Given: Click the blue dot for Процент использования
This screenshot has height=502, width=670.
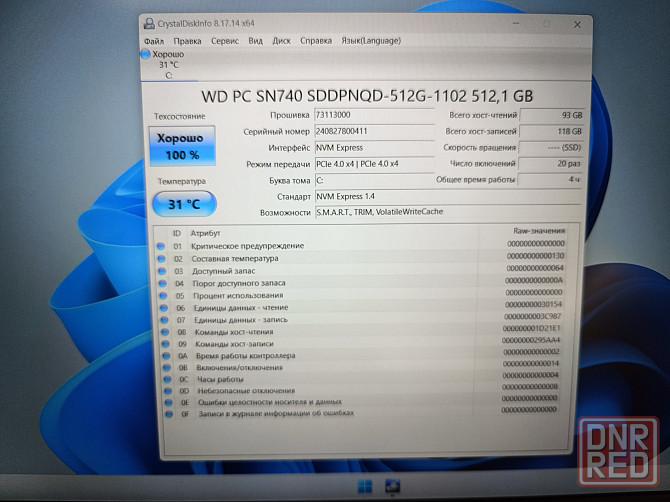Looking at the screenshot, I should [162, 296].
